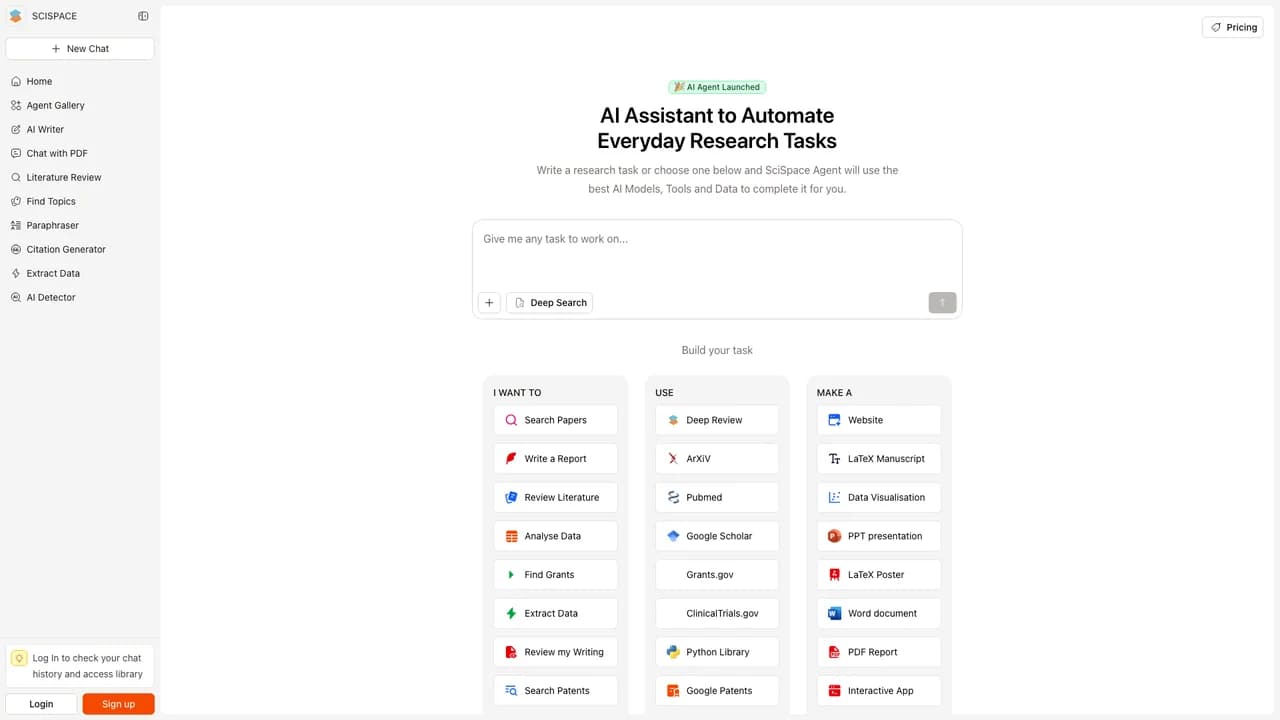Viewport: 1280px width, 720px height.
Task: Click the task input field
Action: [717, 255]
